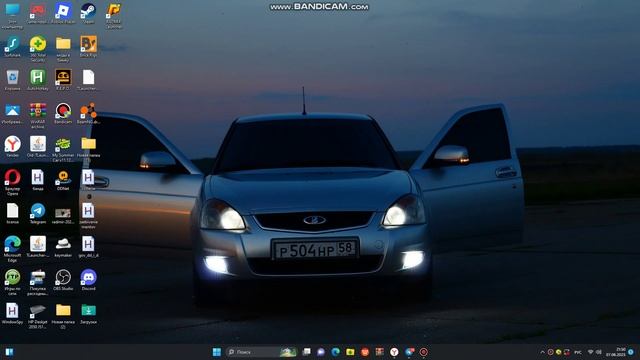Open the license text file
640x360 pixels.
click(x=12, y=213)
